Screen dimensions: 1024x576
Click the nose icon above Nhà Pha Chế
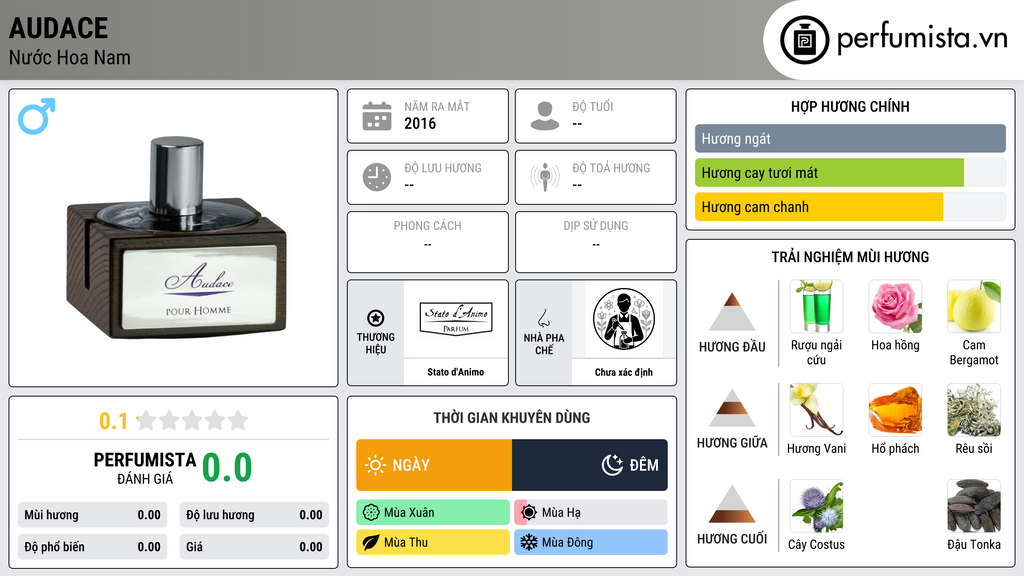(543, 318)
